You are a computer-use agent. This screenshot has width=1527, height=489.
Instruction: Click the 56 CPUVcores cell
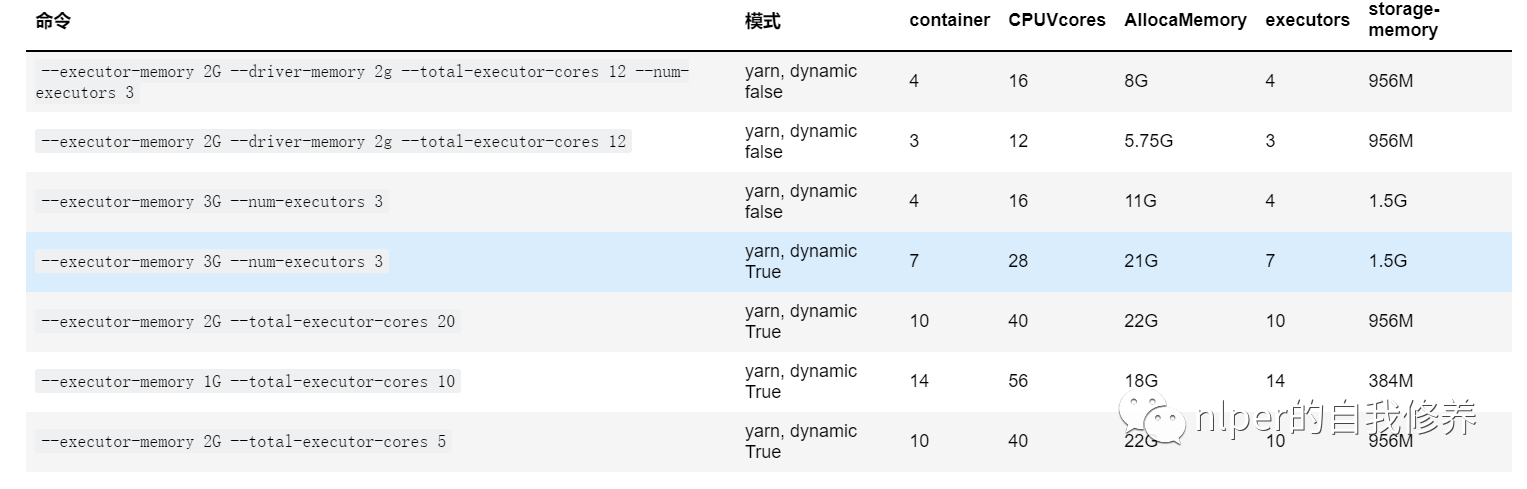tap(1018, 381)
